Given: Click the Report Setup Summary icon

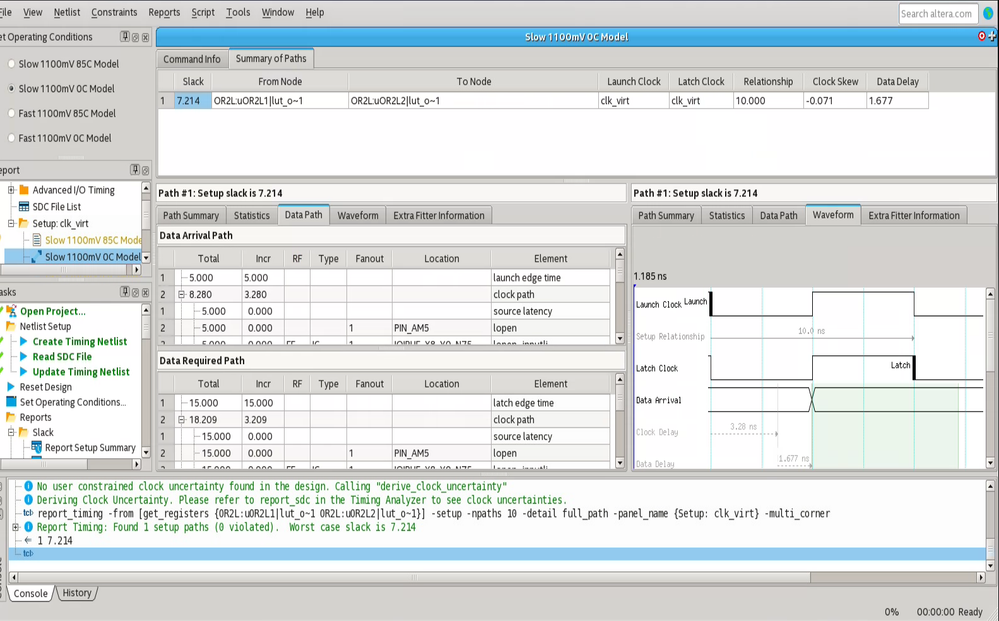Looking at the screenshot, I should tap(36, 448).
